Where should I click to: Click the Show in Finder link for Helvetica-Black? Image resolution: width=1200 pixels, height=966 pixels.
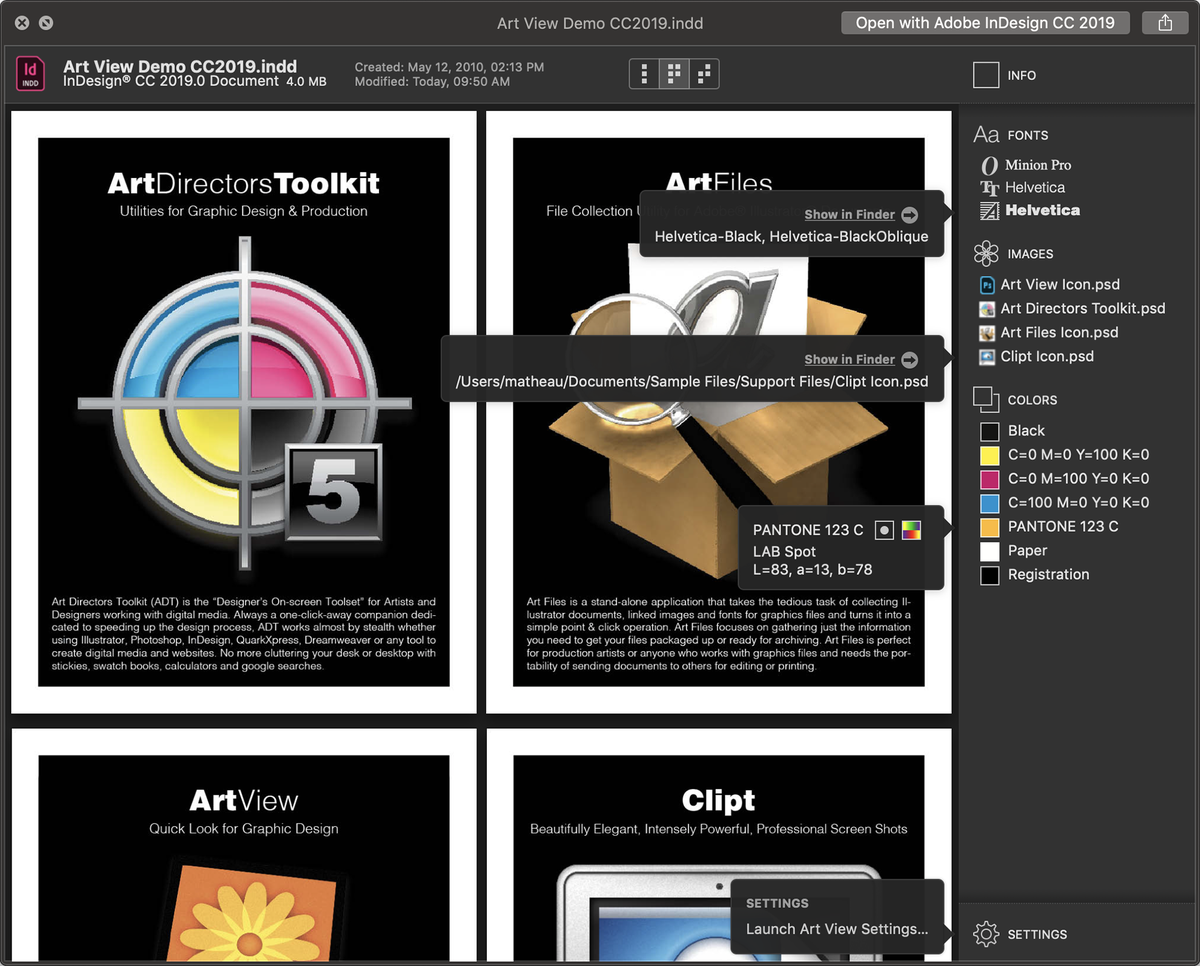click(849, 214)
